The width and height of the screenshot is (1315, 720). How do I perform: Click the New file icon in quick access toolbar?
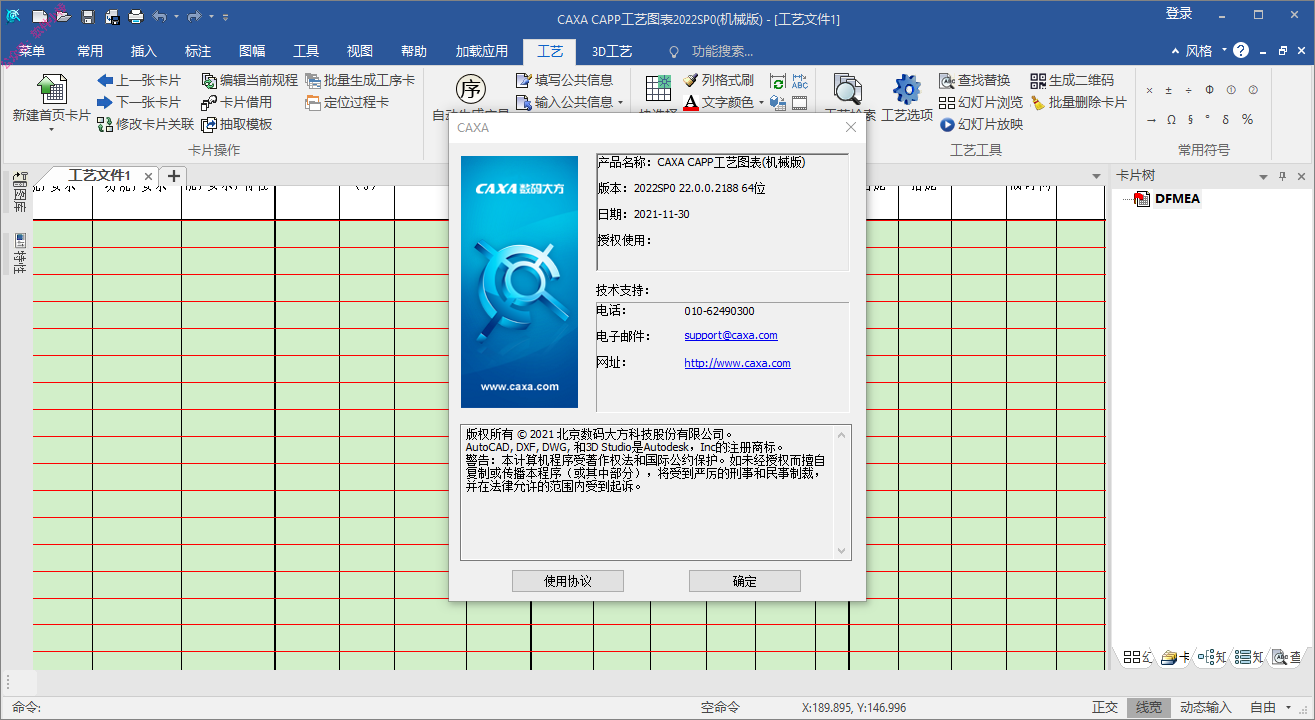(x=40, y=16)
